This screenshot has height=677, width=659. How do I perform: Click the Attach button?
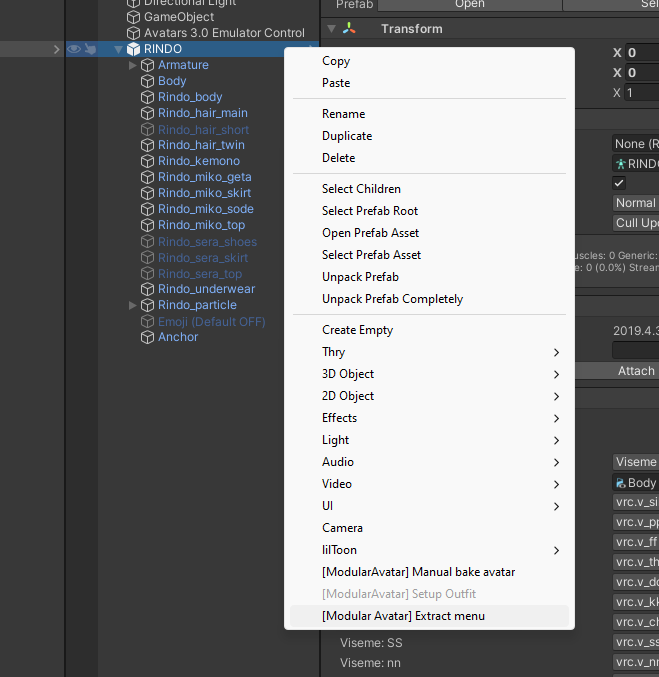[x=618, y=371]
